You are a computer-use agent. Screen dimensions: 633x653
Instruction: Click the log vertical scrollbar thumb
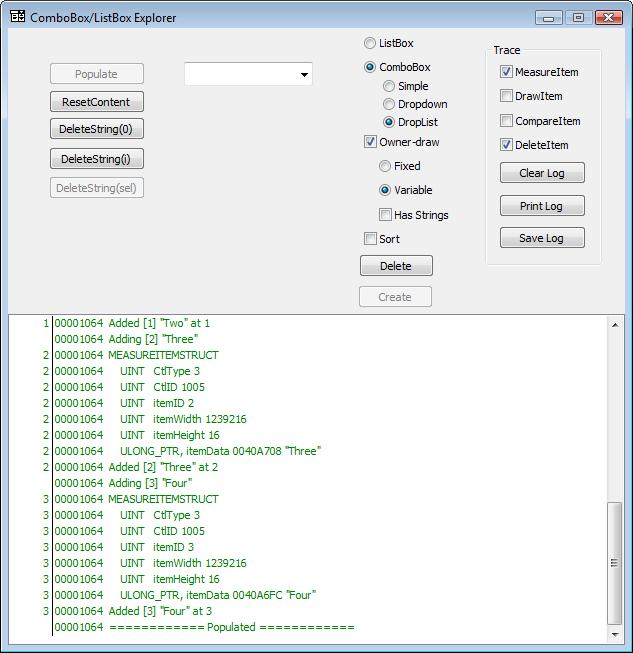(x=615, y=563)
